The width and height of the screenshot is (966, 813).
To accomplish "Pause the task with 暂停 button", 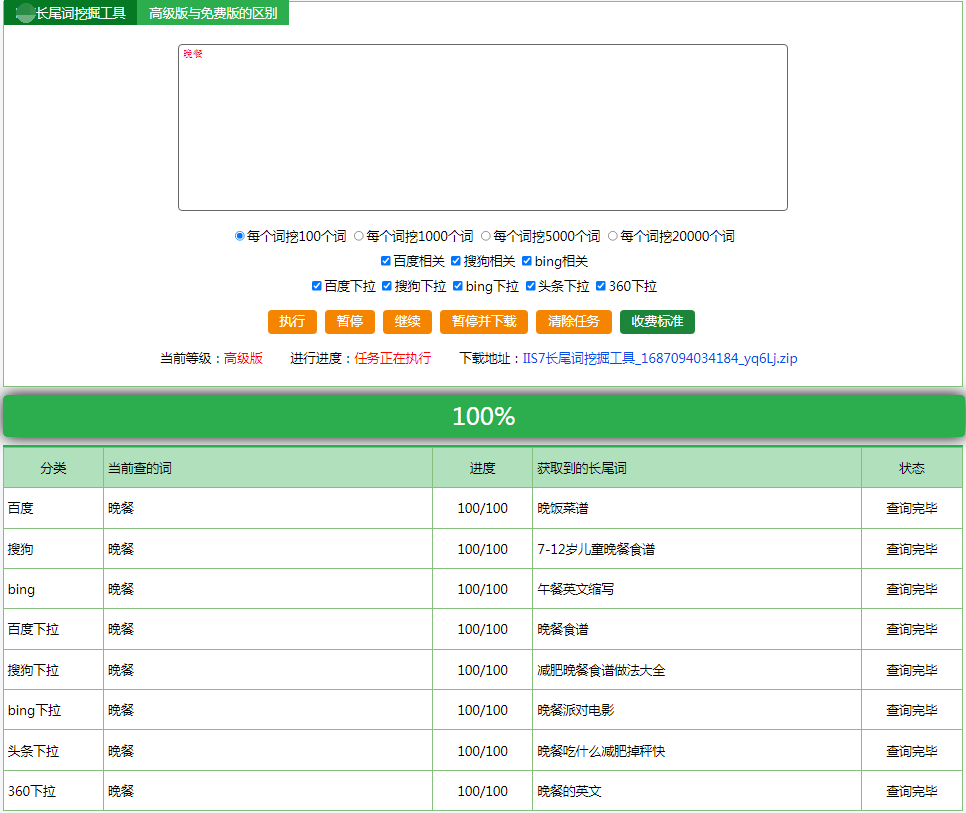I will pyautogui.click(x=350, y=322).
